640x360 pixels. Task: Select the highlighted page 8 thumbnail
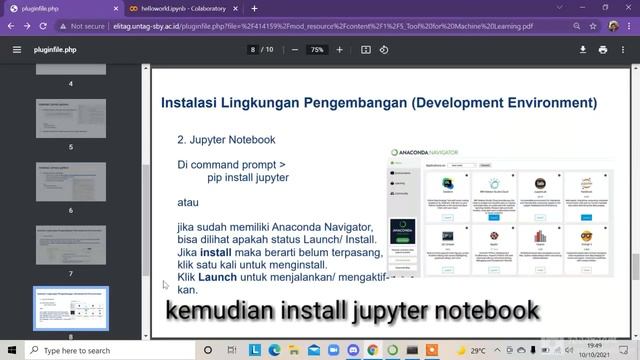(x=71, y=309)
